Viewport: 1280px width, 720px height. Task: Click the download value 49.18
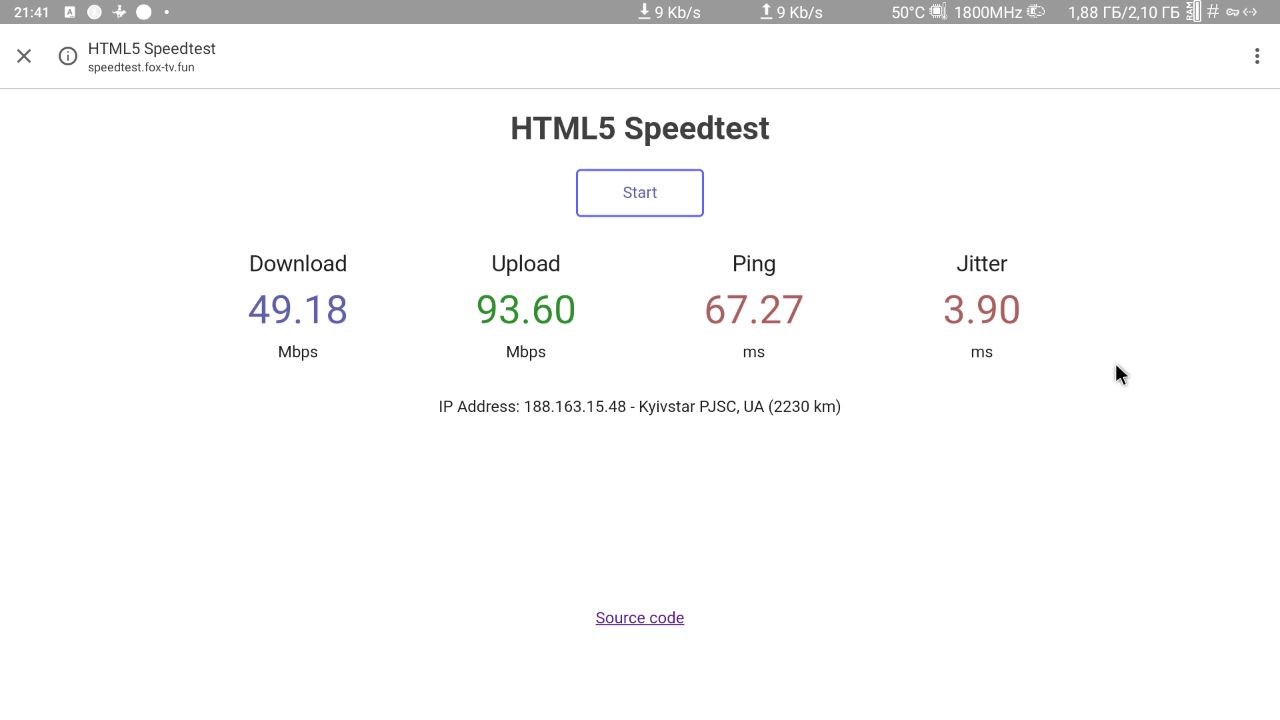click(x=298, y=309)
